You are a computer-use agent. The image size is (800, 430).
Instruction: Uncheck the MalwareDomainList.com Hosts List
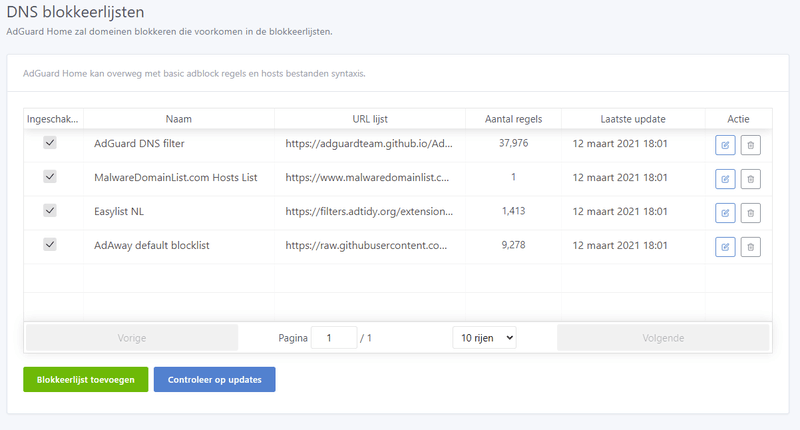pos(50,176)
